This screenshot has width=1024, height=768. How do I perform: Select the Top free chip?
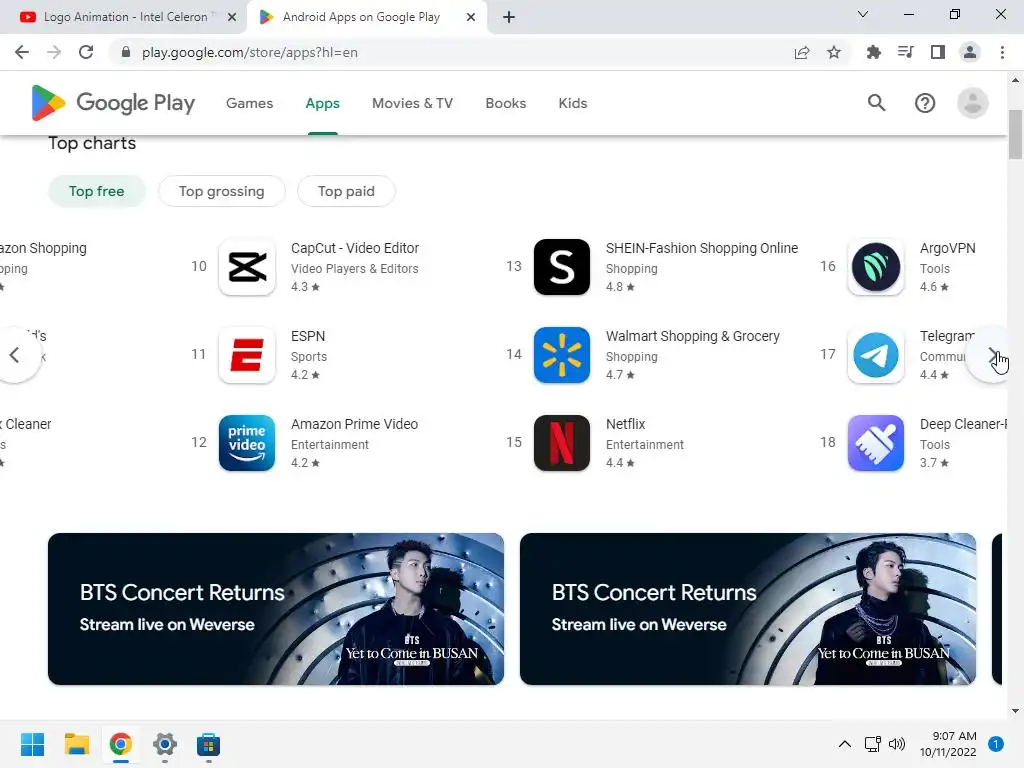(97, 191)
